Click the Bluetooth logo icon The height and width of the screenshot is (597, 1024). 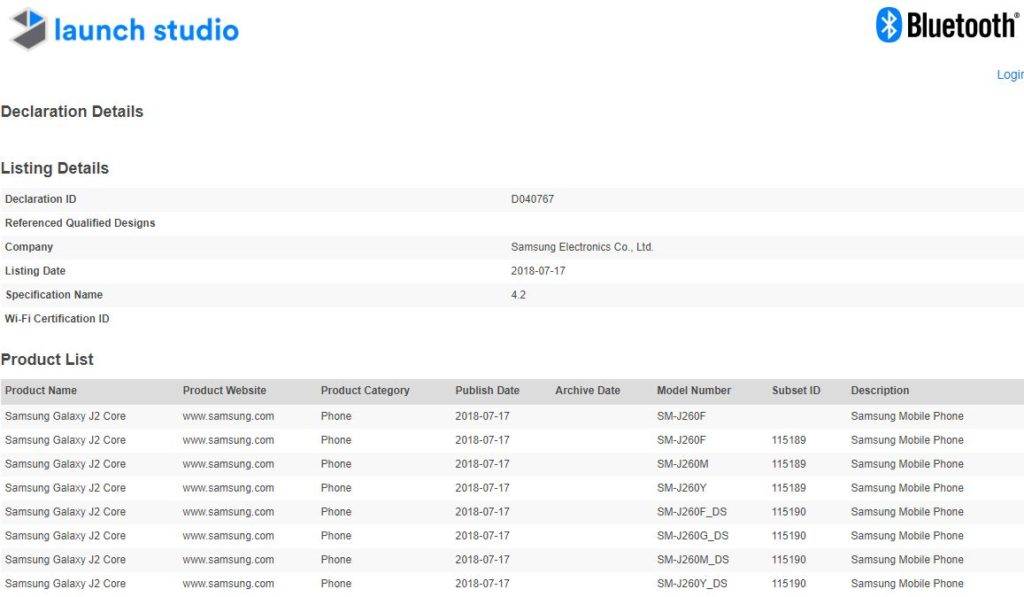[x=889, y=25]
